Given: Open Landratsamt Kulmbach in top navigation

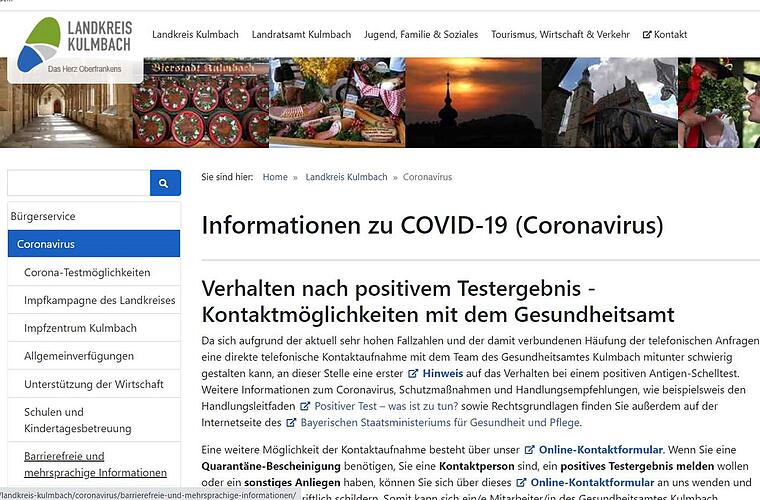Looking at the screenshot, I should pyautogui.click(x=301, y=34).
